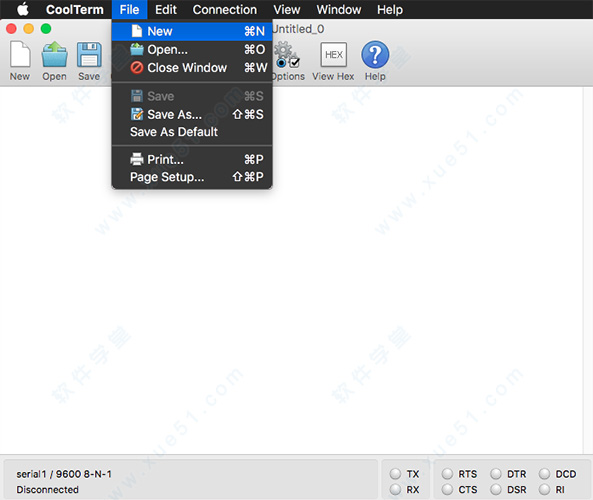Click the green zoom window button

coord(46,29)
